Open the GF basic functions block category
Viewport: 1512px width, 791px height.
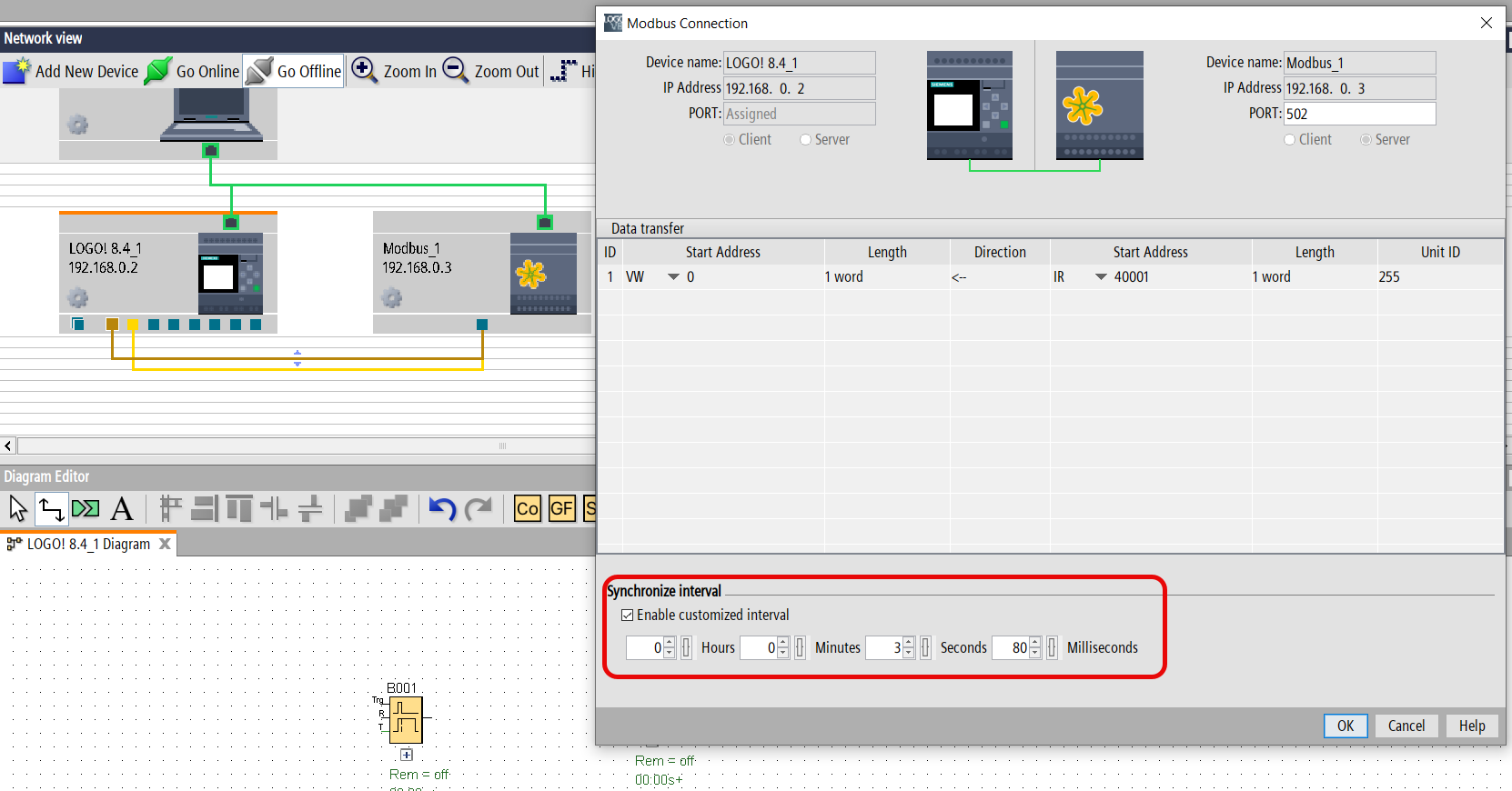click(562, 509)
